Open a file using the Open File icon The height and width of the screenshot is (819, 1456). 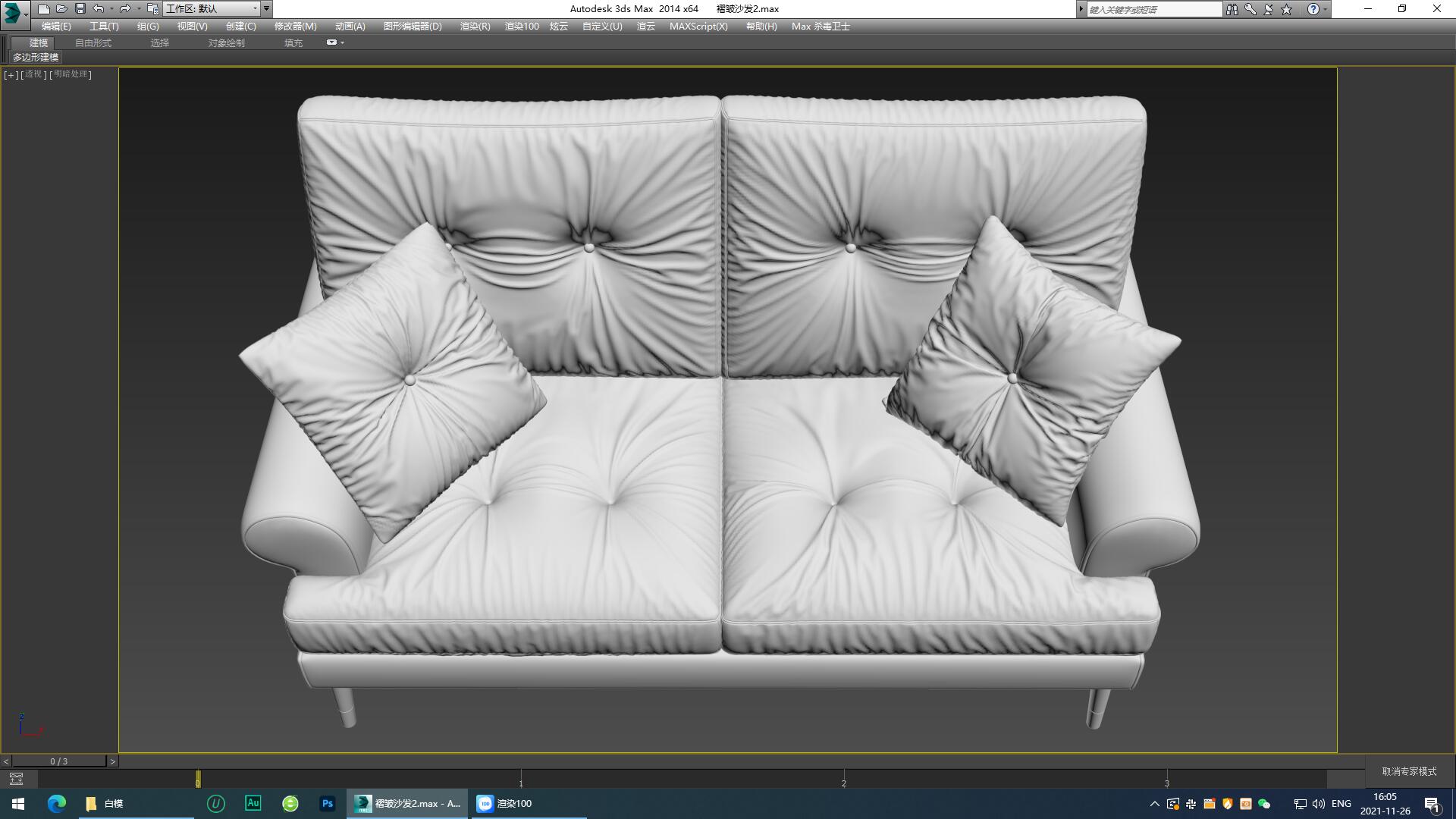[x=61, y=8]
